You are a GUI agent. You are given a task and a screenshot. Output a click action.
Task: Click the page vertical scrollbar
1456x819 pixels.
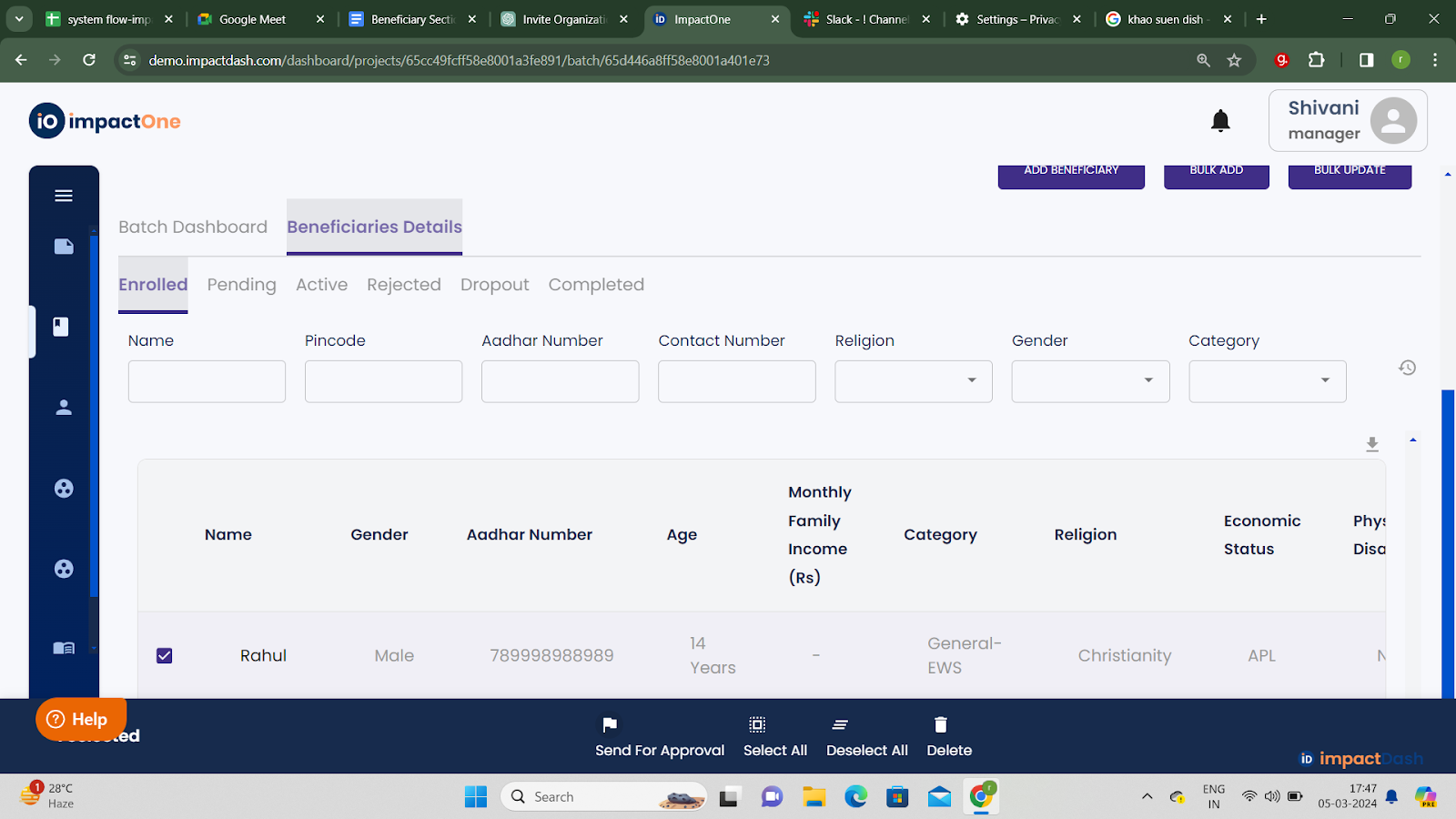tap(1448, 544)
